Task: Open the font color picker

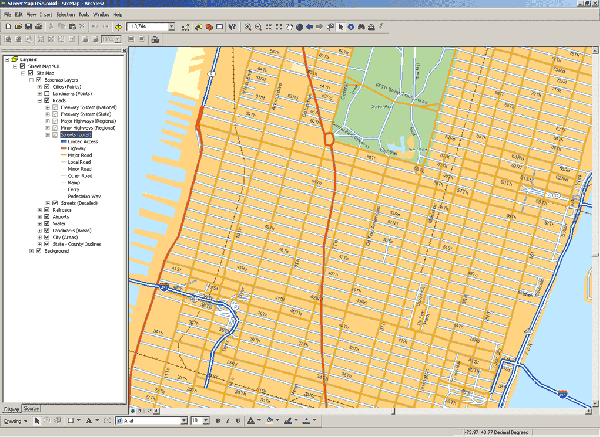Action: pos(253,421)
